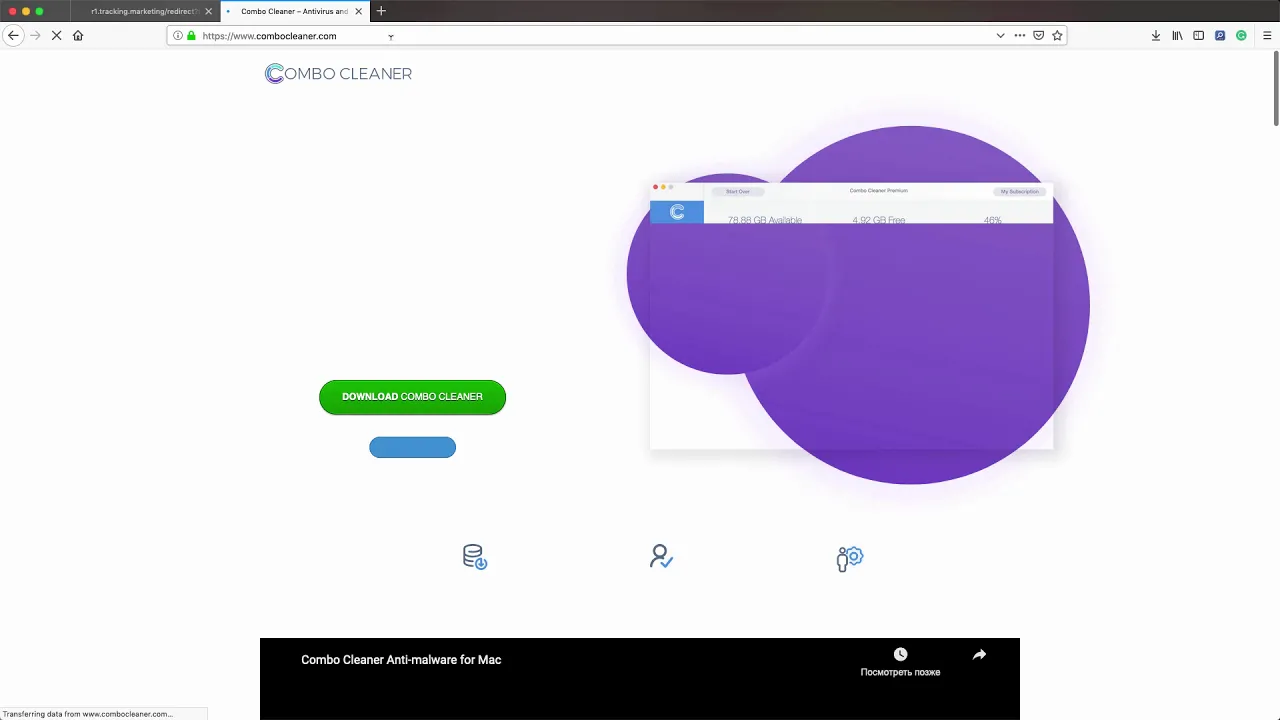Open a new browser tab
This screenshot has height=720, width=1280.
[381, 11]
